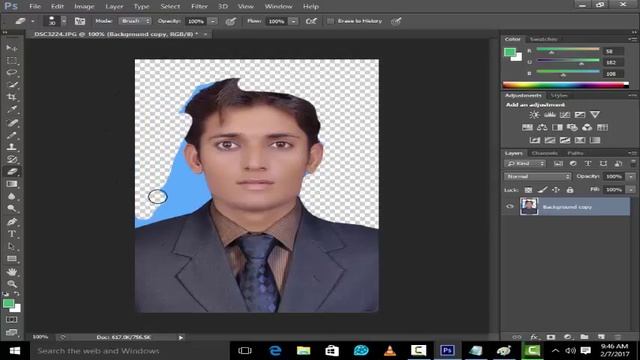Enable the Erase to History checkbox

pyautogui.click(x=331, y=21)
